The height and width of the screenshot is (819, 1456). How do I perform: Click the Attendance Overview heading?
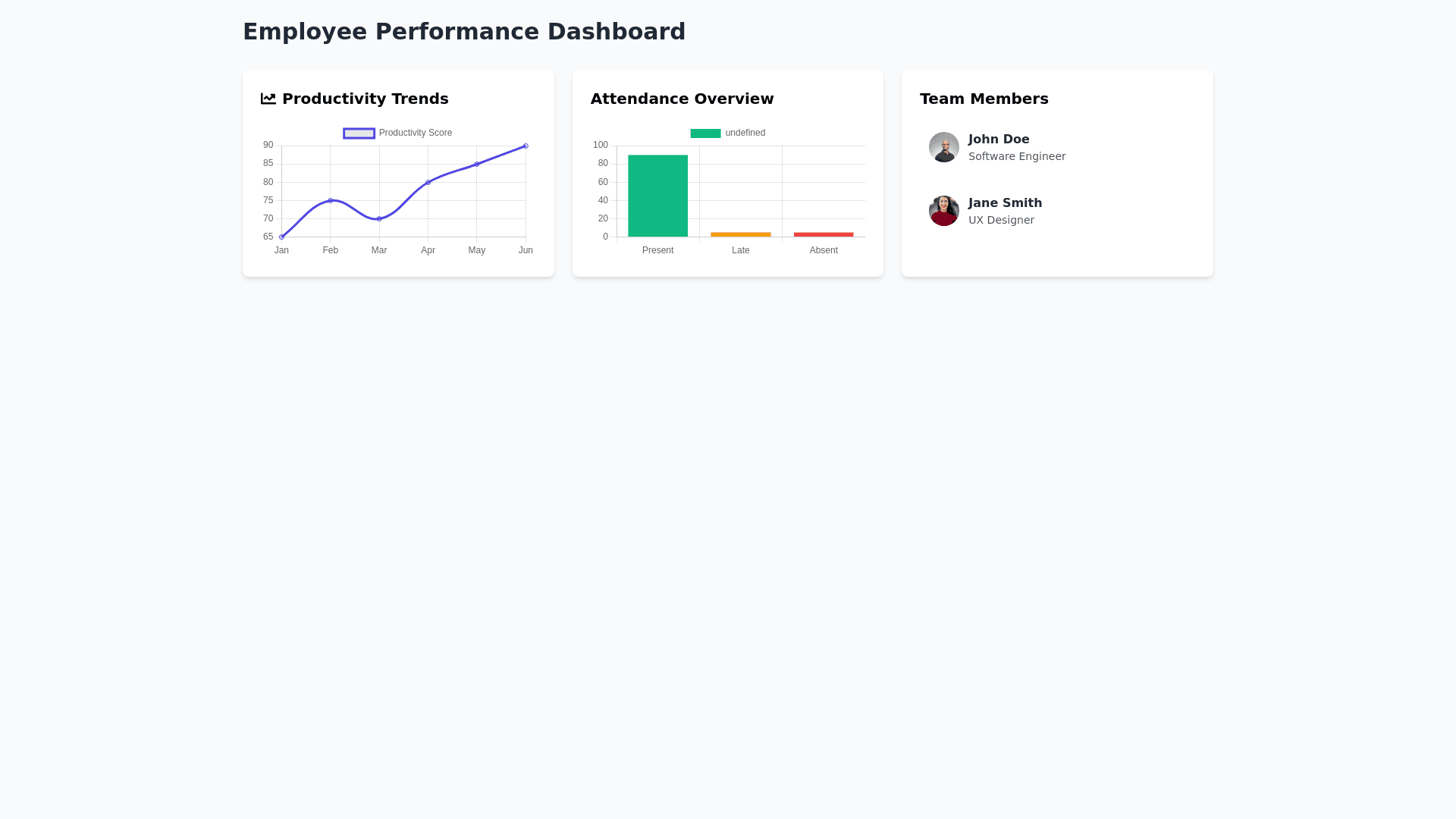[682, 99]
